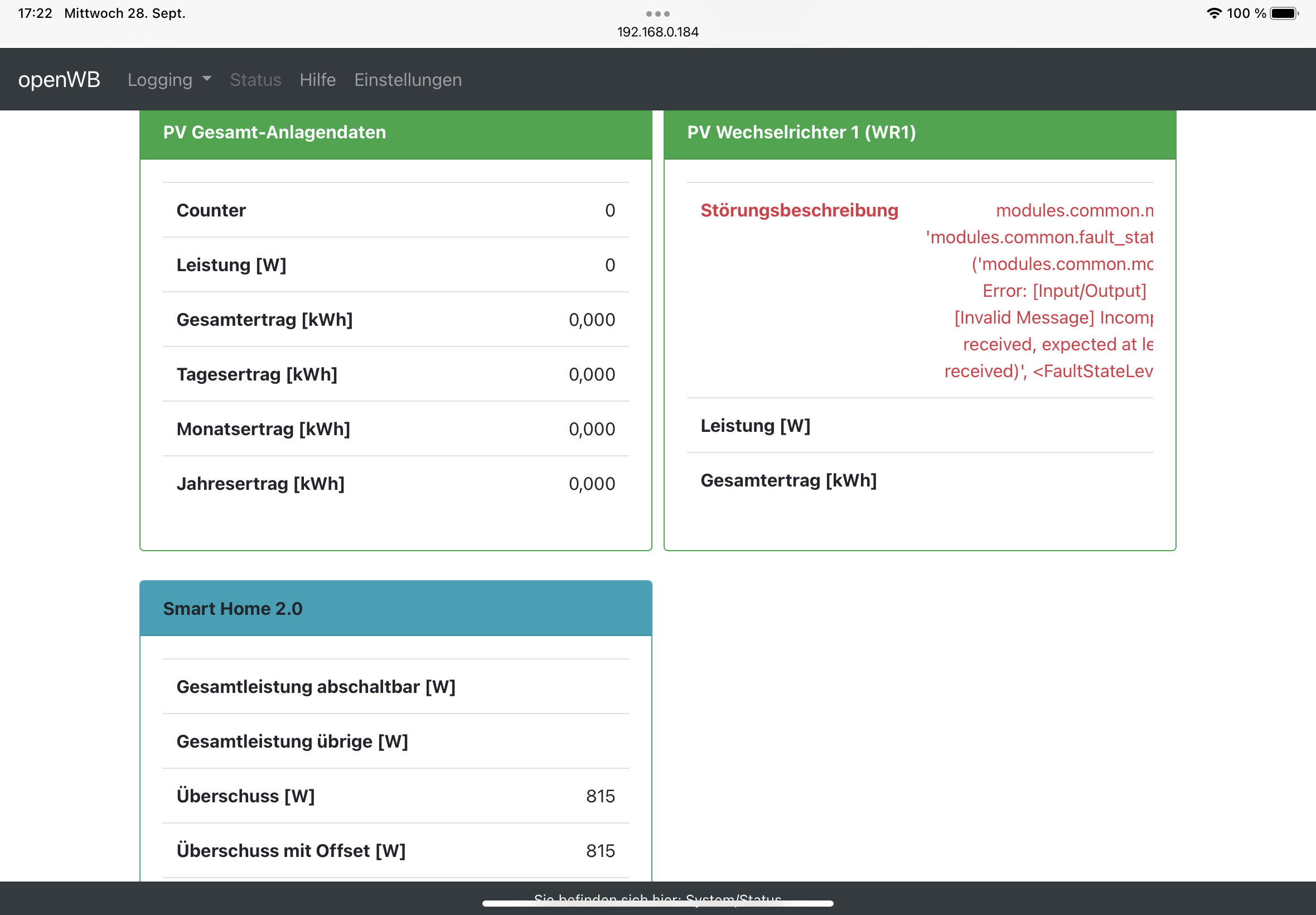The width and height of the screenshot is (1316, 915).
Task: Tap the three-dot multitasking icon
Action: tap(657, 14)
